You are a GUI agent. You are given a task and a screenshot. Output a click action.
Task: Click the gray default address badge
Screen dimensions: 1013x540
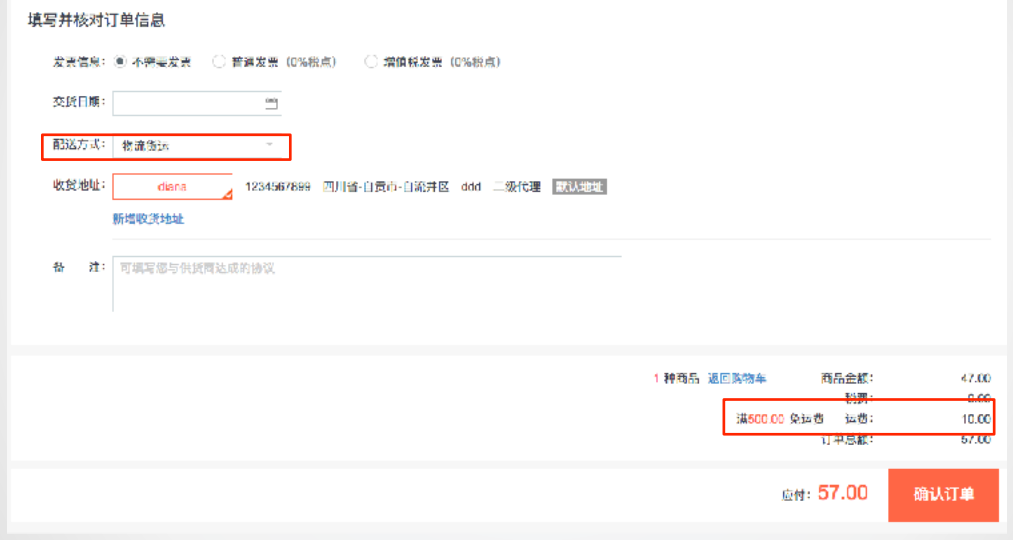[579, 187]
